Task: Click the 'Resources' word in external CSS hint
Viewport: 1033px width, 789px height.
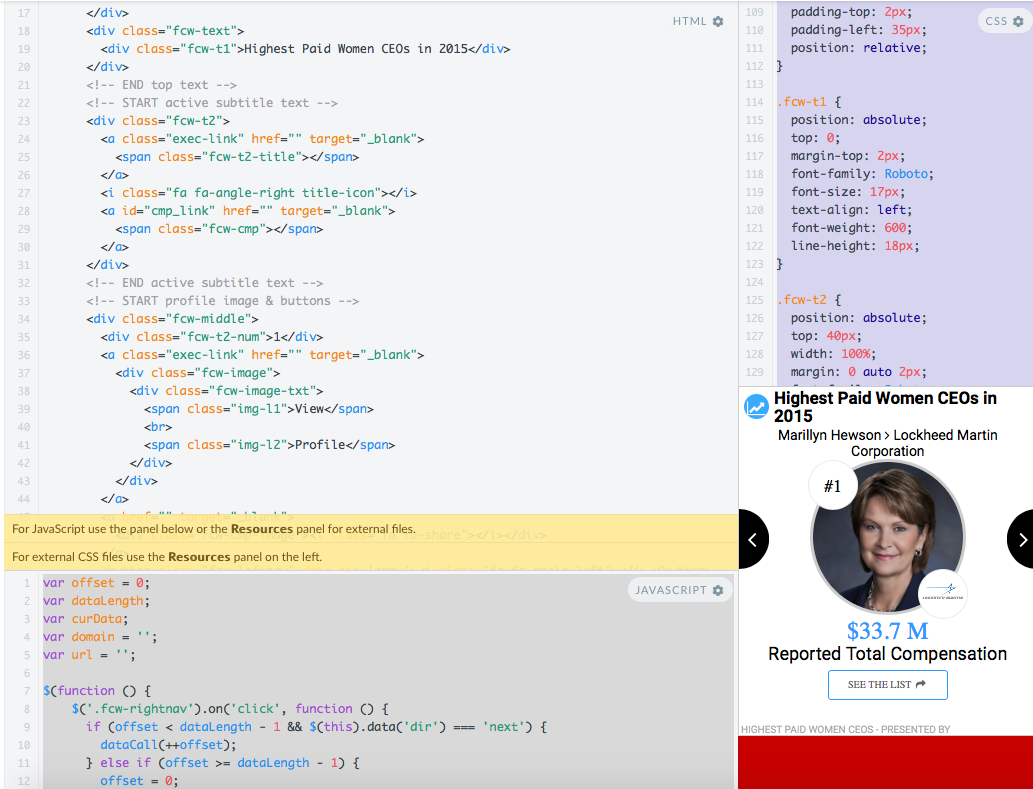Action: pos(199,557)
